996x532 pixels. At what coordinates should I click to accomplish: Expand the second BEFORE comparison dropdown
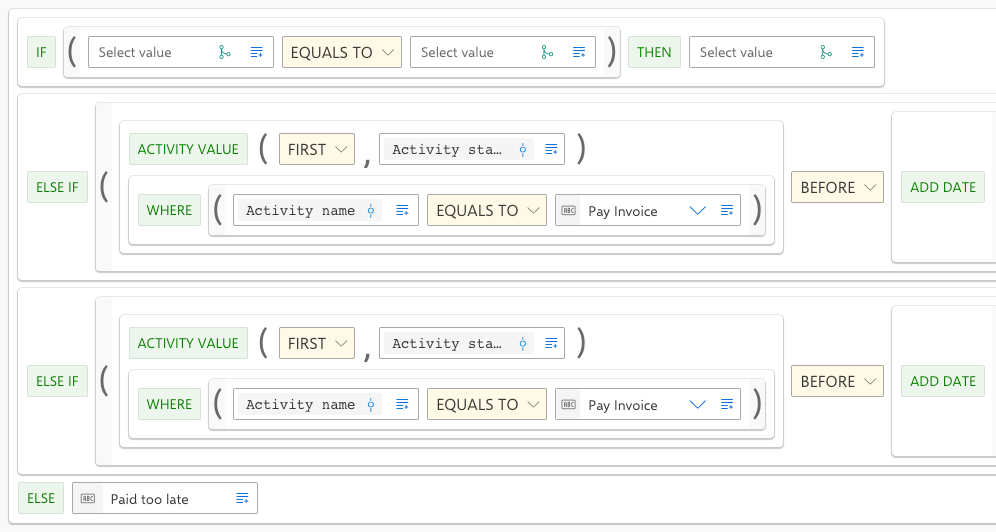coord(837,382)
